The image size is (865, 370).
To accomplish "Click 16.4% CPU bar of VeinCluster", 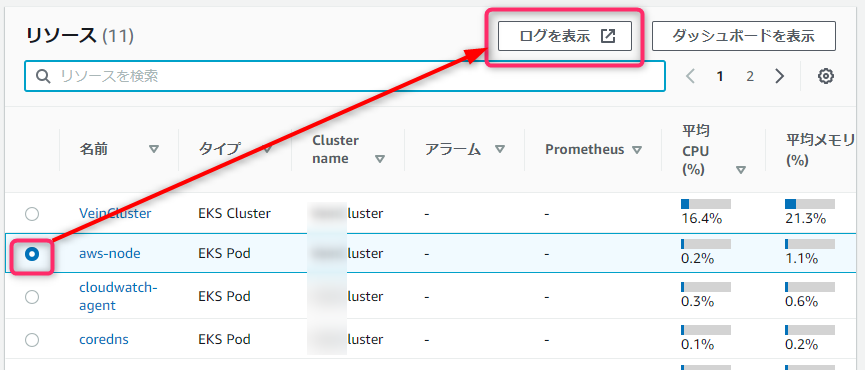I will (x=706, y=204).
